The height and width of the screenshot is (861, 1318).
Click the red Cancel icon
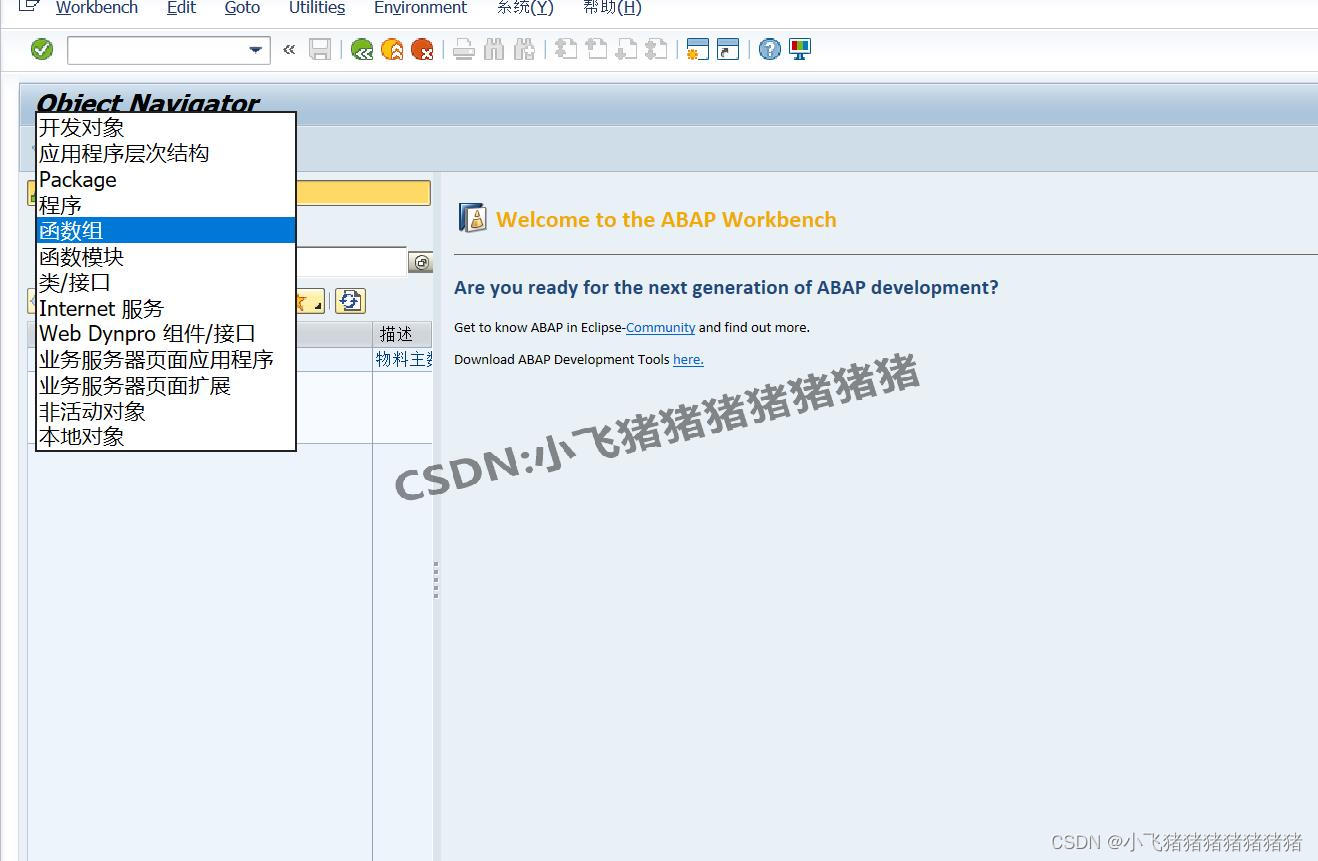422,49
